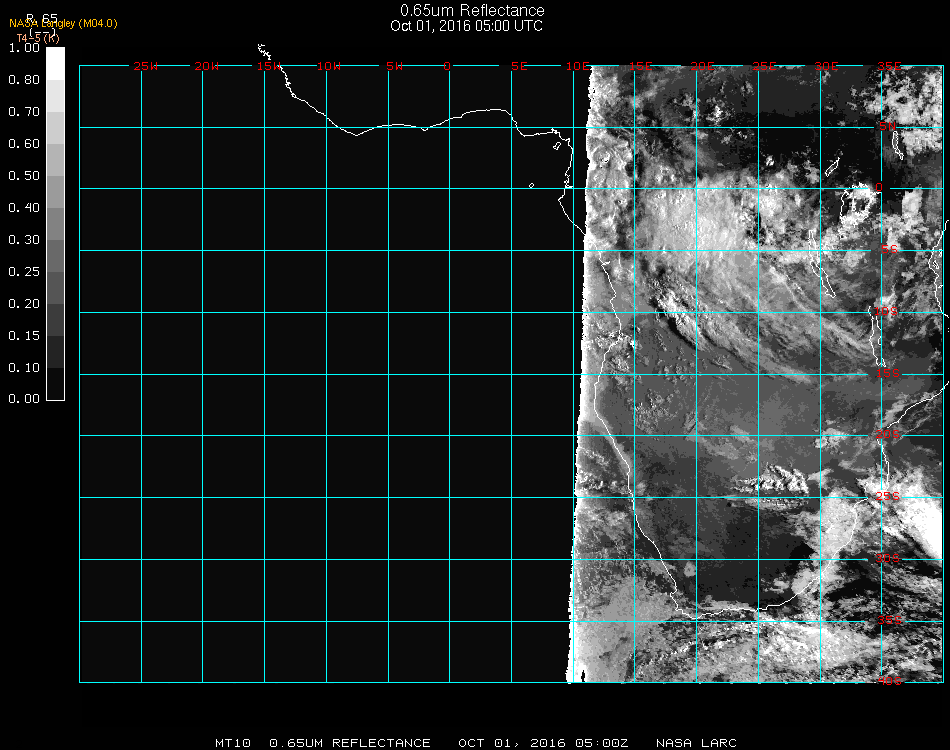Select the 15W longitude label
Viewport: 950px width, 750px height.
click(x=269, y=66)
